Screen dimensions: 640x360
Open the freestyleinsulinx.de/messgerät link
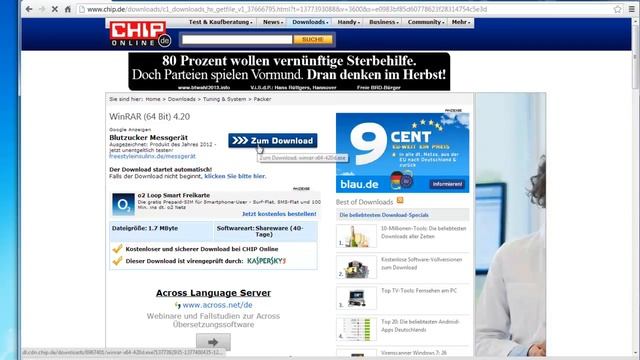[152, 156]
